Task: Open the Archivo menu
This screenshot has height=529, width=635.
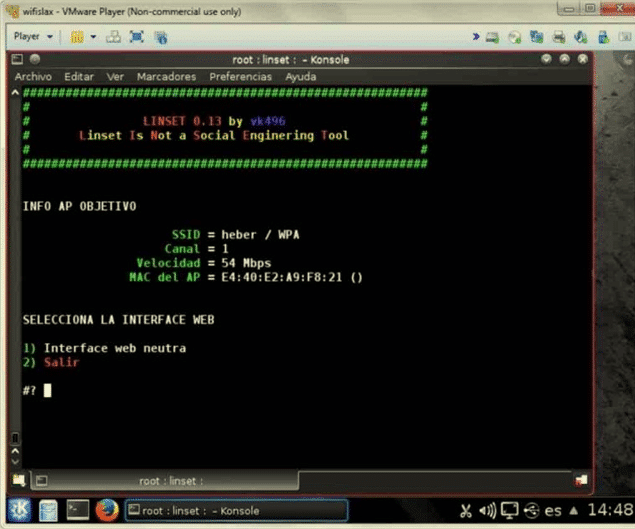Action: 33,77
